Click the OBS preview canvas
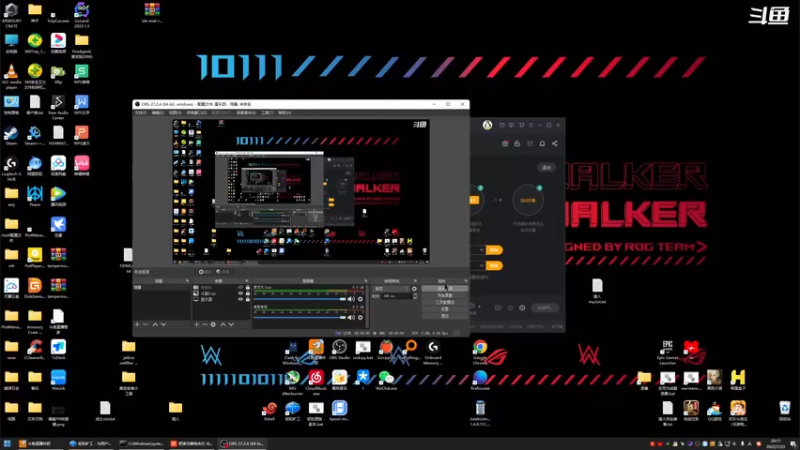The image size is (800, 450). click(301, 192)
